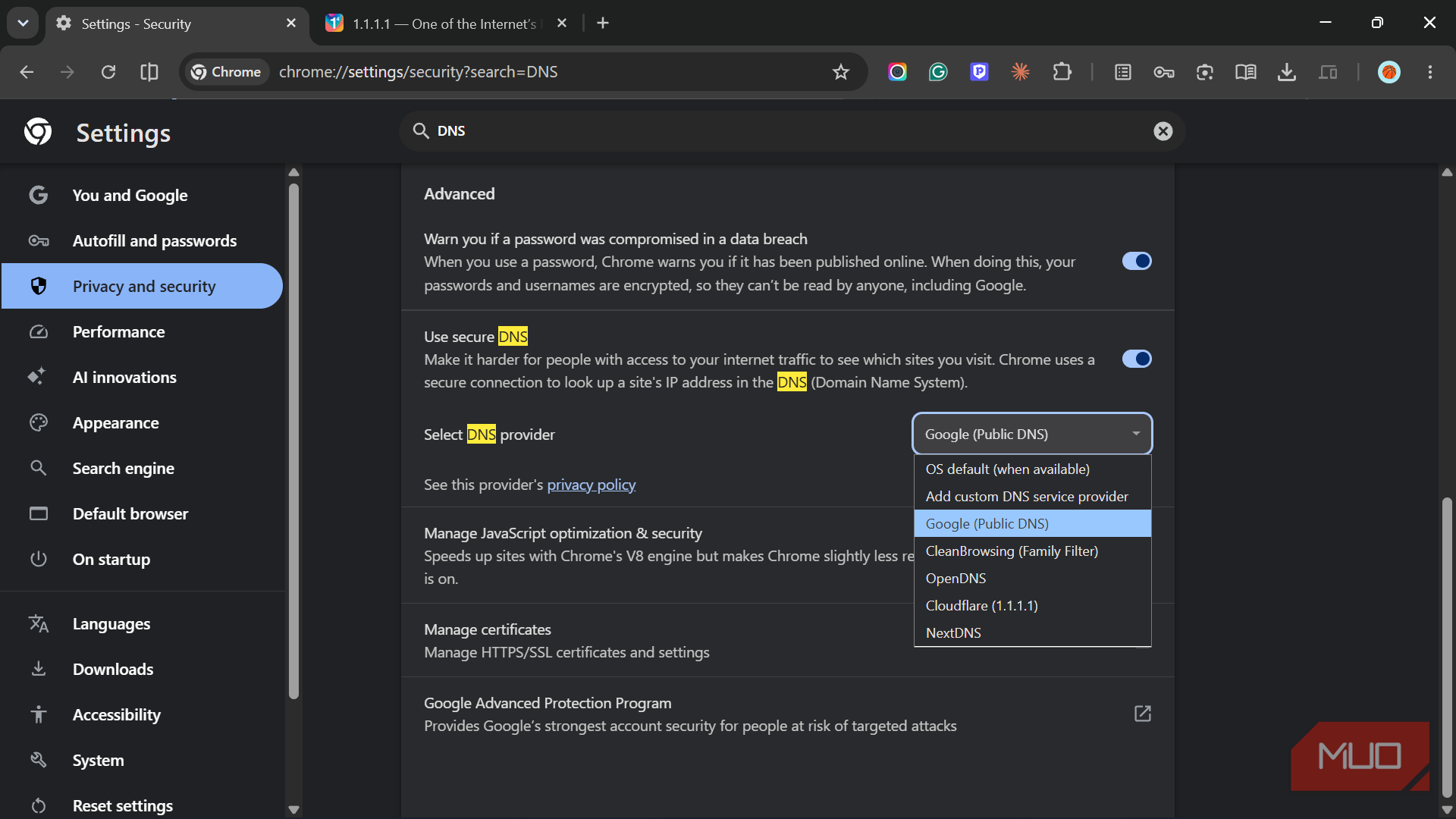Disable the Use secure DNS toggle
1456x819 pixels.
(x=1136, y=359)
